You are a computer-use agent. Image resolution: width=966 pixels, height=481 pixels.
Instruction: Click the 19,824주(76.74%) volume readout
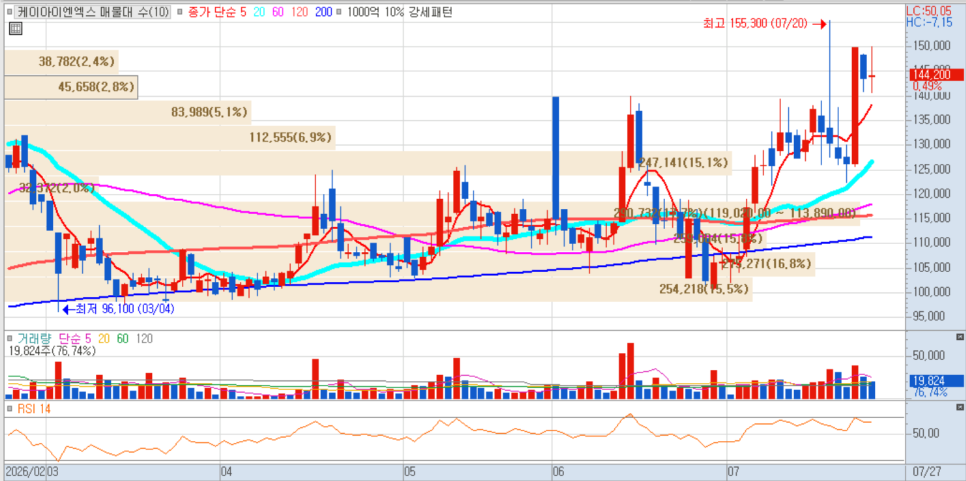click(52, 350)
